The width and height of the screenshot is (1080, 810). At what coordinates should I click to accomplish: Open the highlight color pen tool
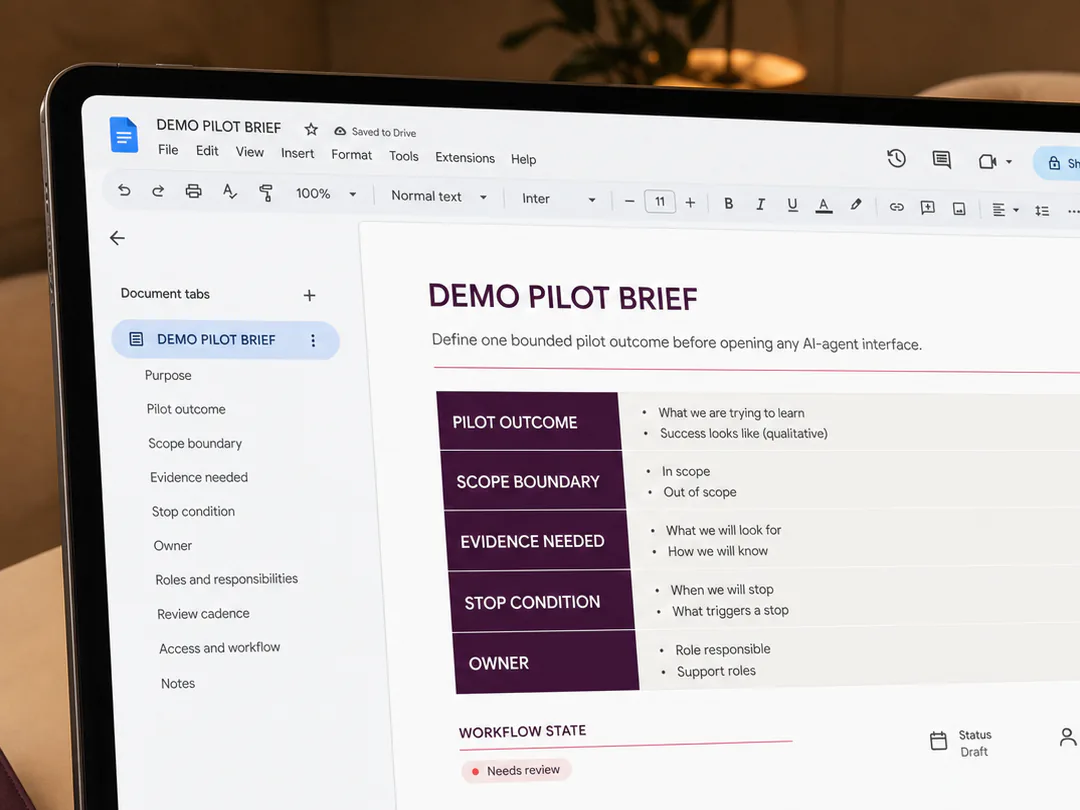[x=855, y=205]
